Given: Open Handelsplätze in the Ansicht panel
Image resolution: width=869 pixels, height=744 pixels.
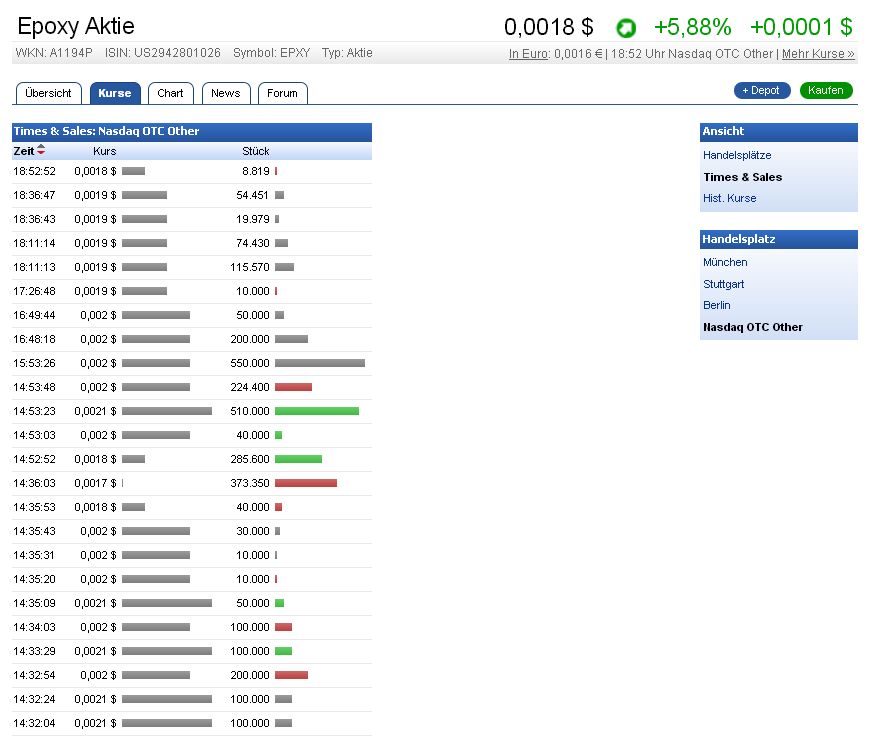Looking at the screenshot, I should [x=737, y=155].
